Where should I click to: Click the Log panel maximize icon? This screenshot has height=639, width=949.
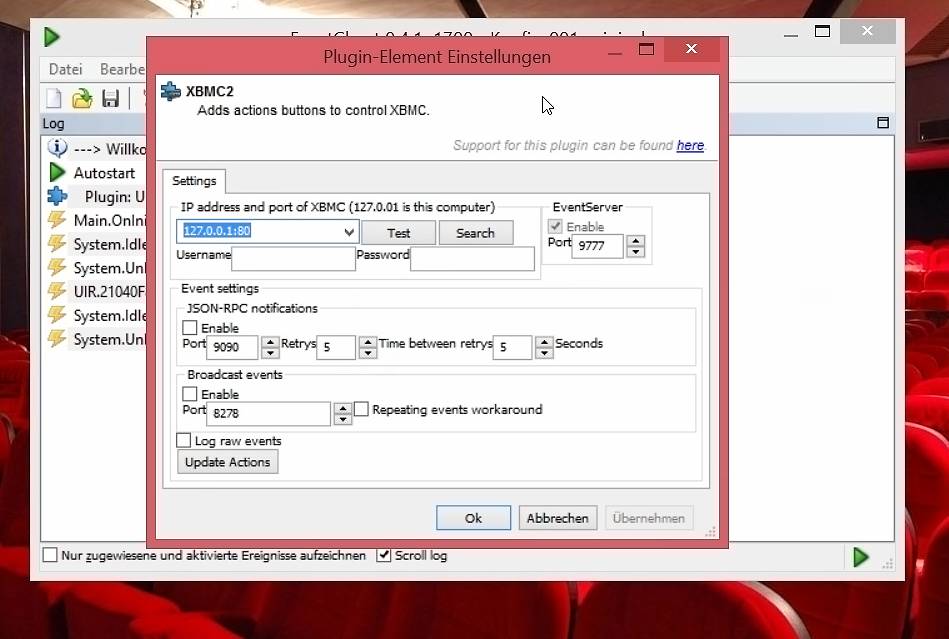point(883,123)
